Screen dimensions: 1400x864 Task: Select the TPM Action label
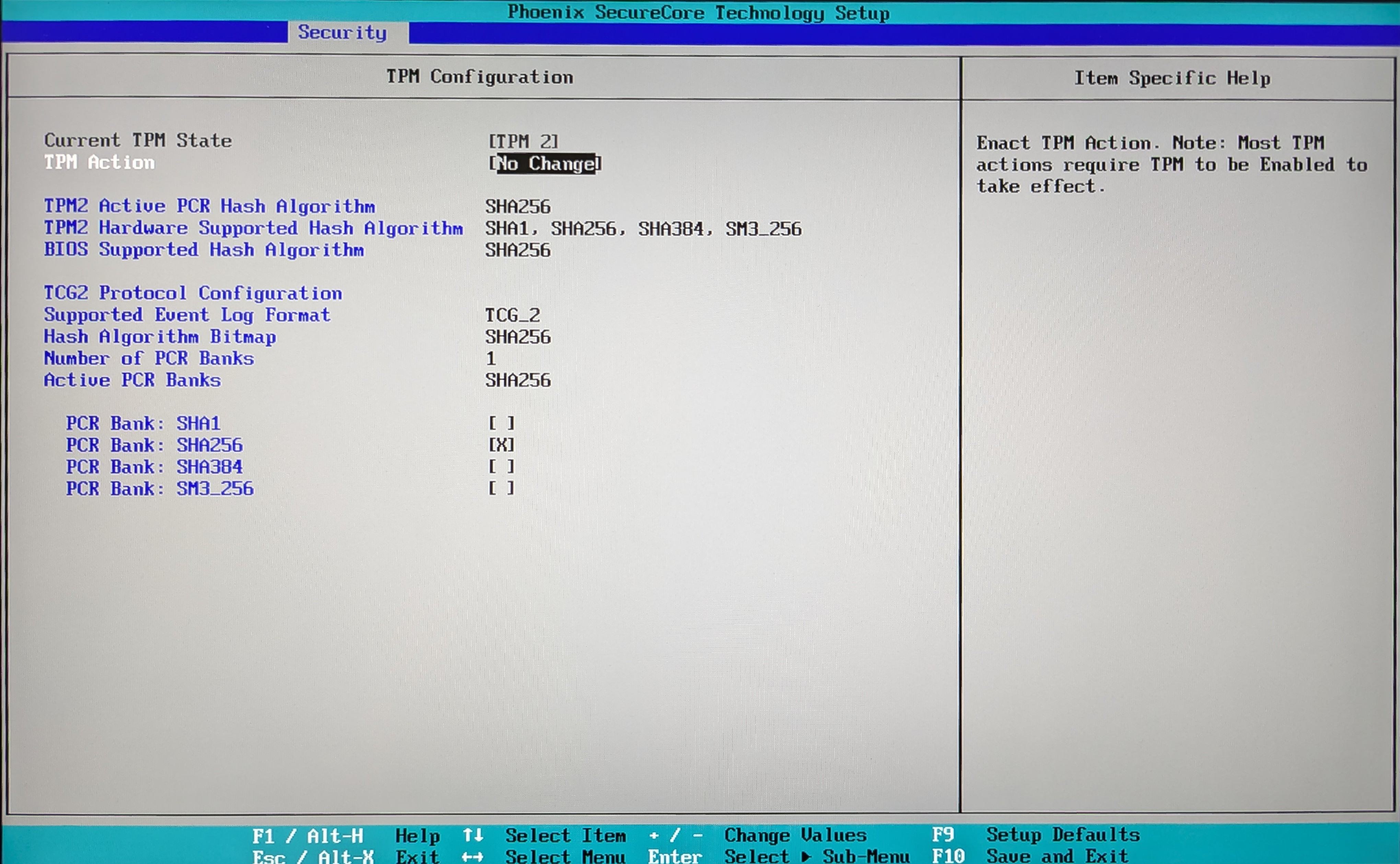click(100, 163)
